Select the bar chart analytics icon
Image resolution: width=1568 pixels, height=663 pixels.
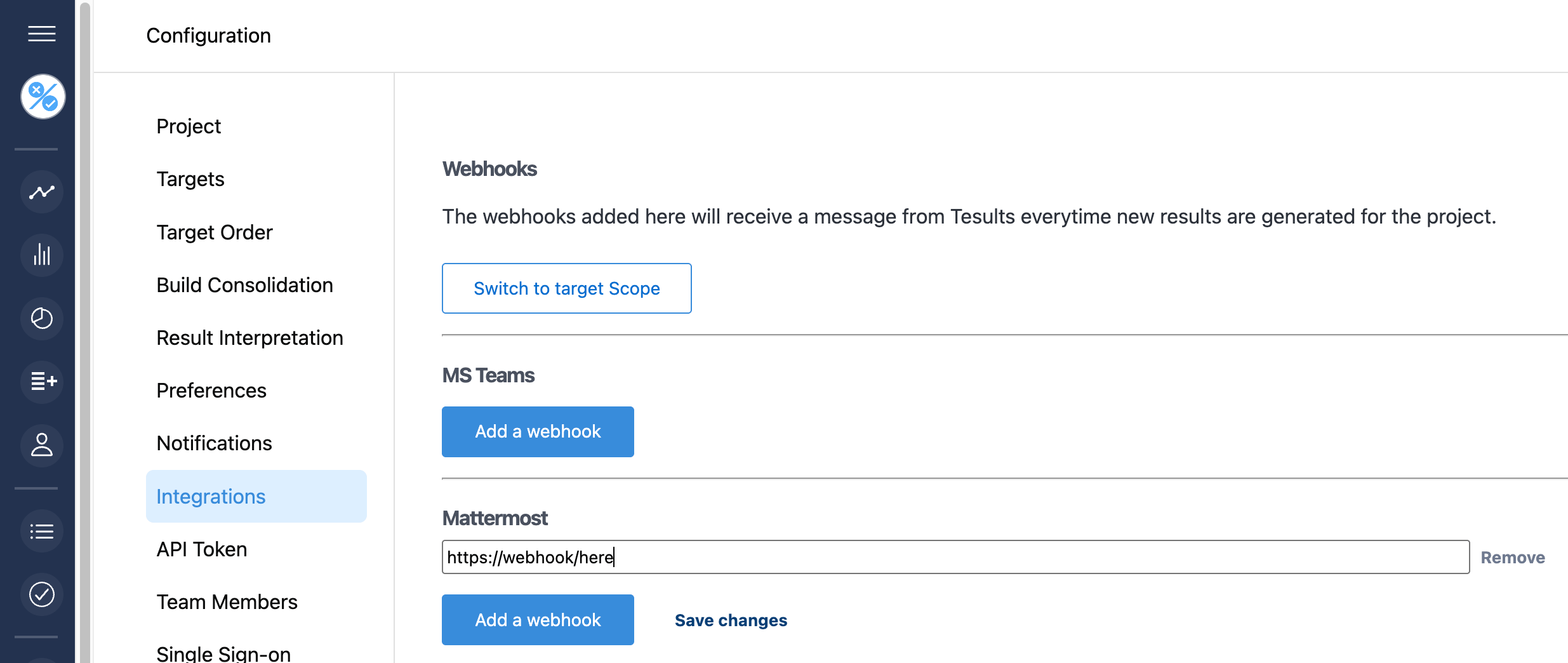tap(41, 255)
